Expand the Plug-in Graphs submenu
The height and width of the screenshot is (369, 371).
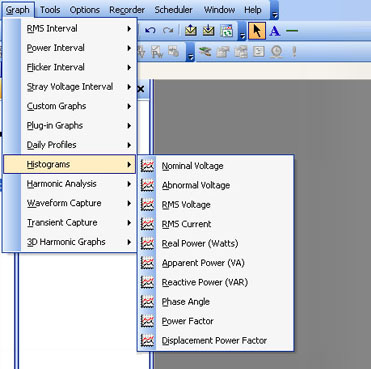pos(70,125)
